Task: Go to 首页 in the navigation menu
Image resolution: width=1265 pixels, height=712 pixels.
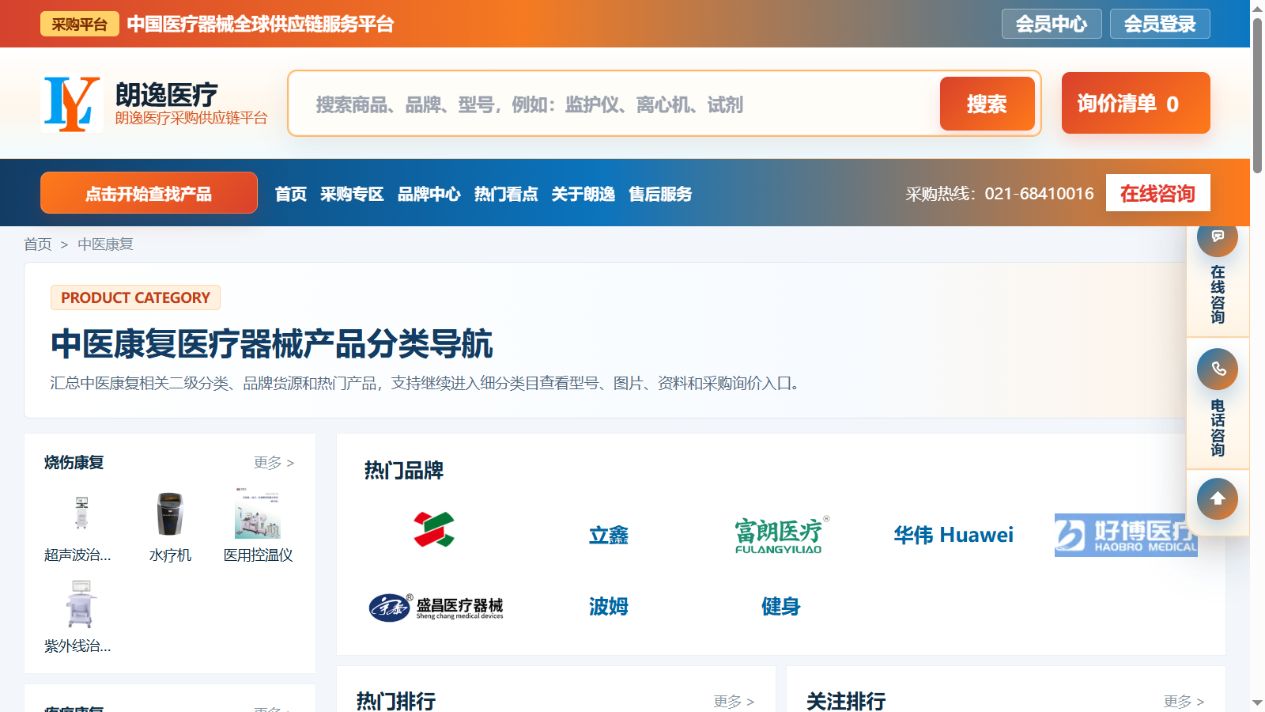Action: point(291,194)
